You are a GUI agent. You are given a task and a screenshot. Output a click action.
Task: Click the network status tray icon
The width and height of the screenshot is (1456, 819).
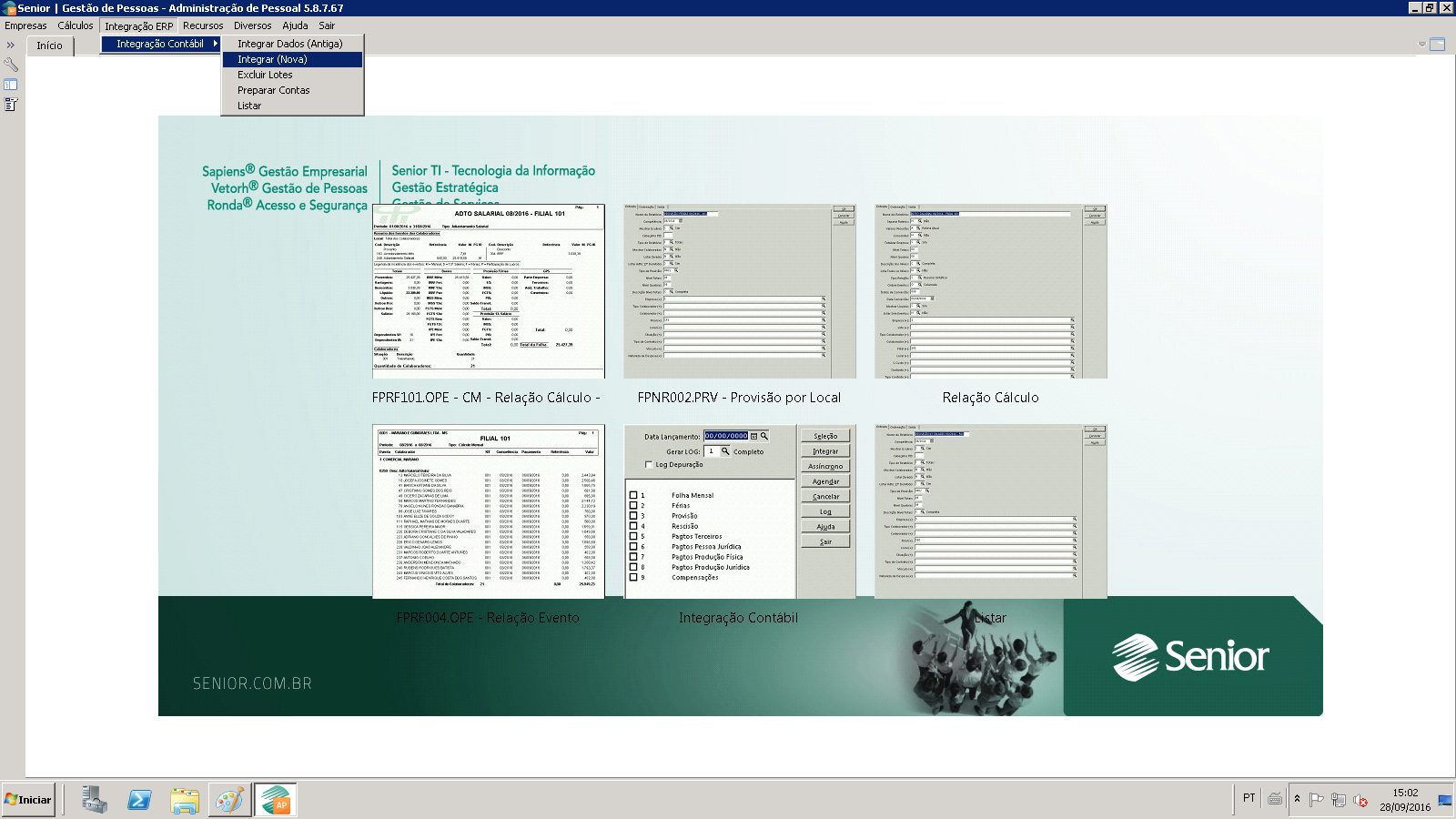pyautogui.click(x=1338, y=800)
